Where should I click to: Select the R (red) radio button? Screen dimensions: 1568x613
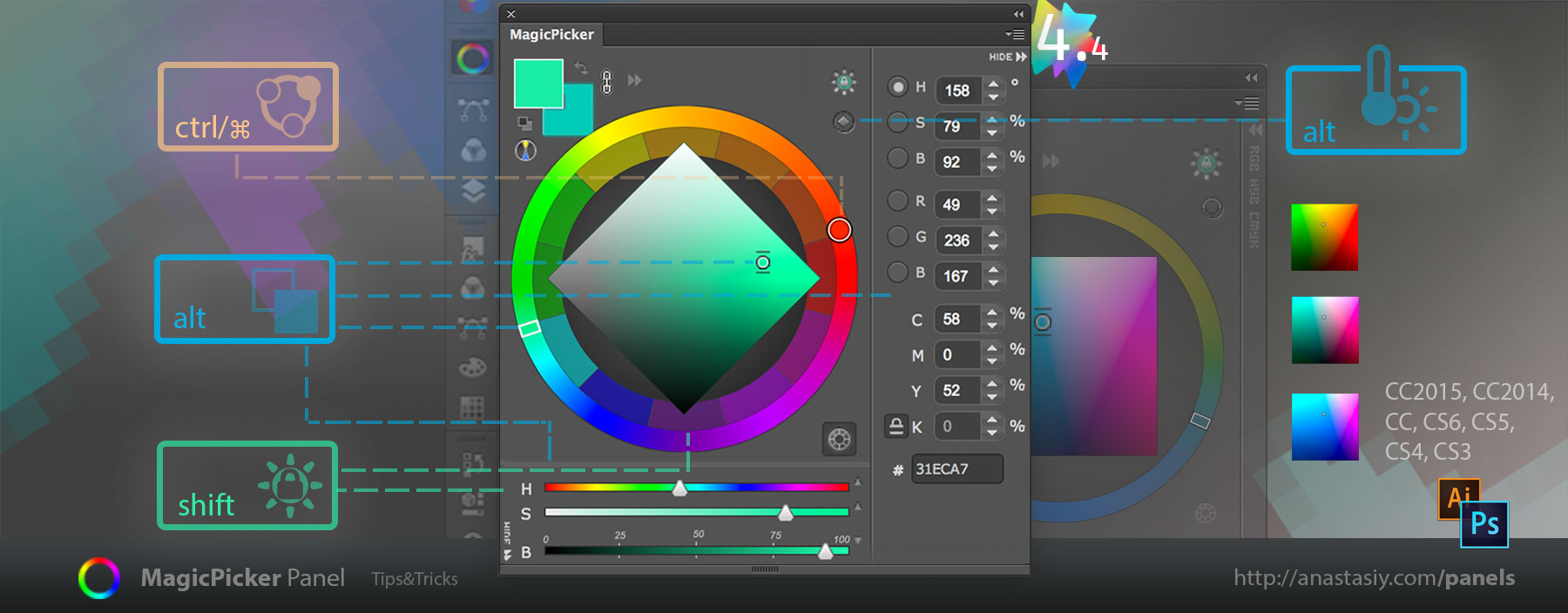897,201
